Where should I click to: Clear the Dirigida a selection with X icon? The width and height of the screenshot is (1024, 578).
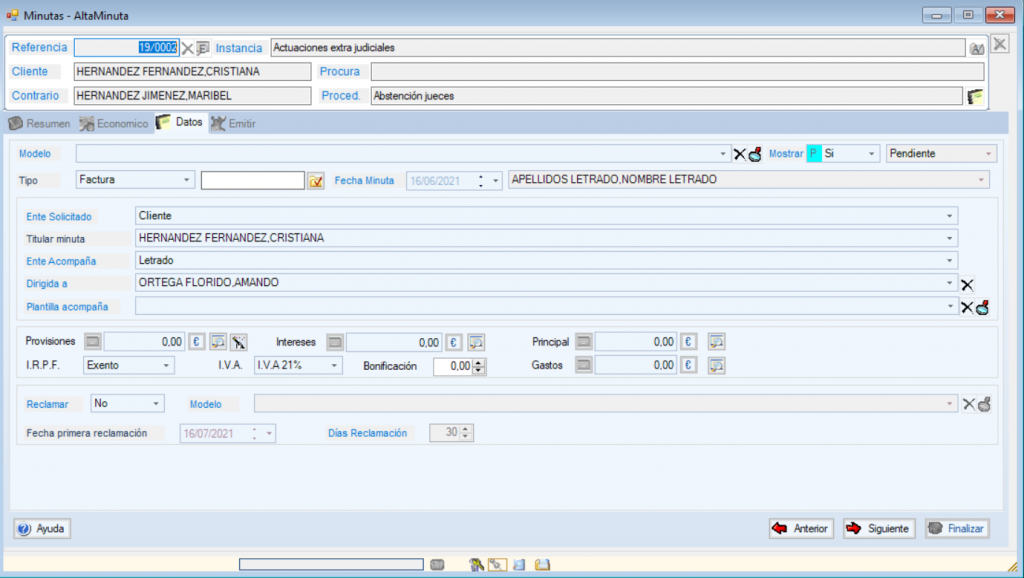pyautogui.click(x=967, y=284)
